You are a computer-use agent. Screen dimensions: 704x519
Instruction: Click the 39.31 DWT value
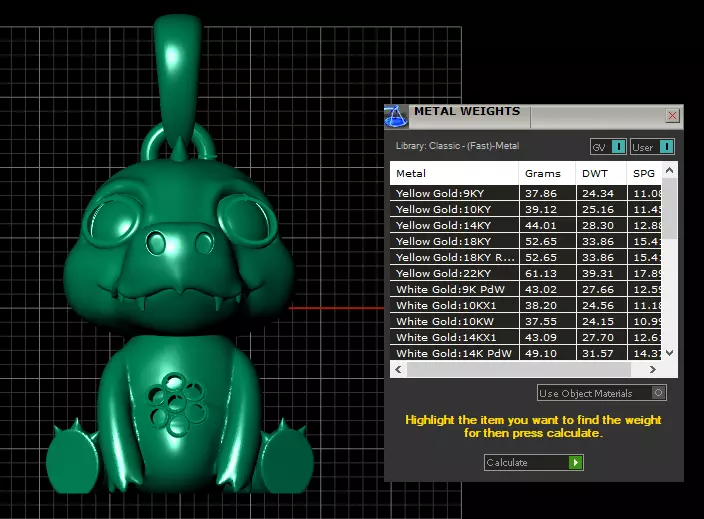(x=598, y=273)
